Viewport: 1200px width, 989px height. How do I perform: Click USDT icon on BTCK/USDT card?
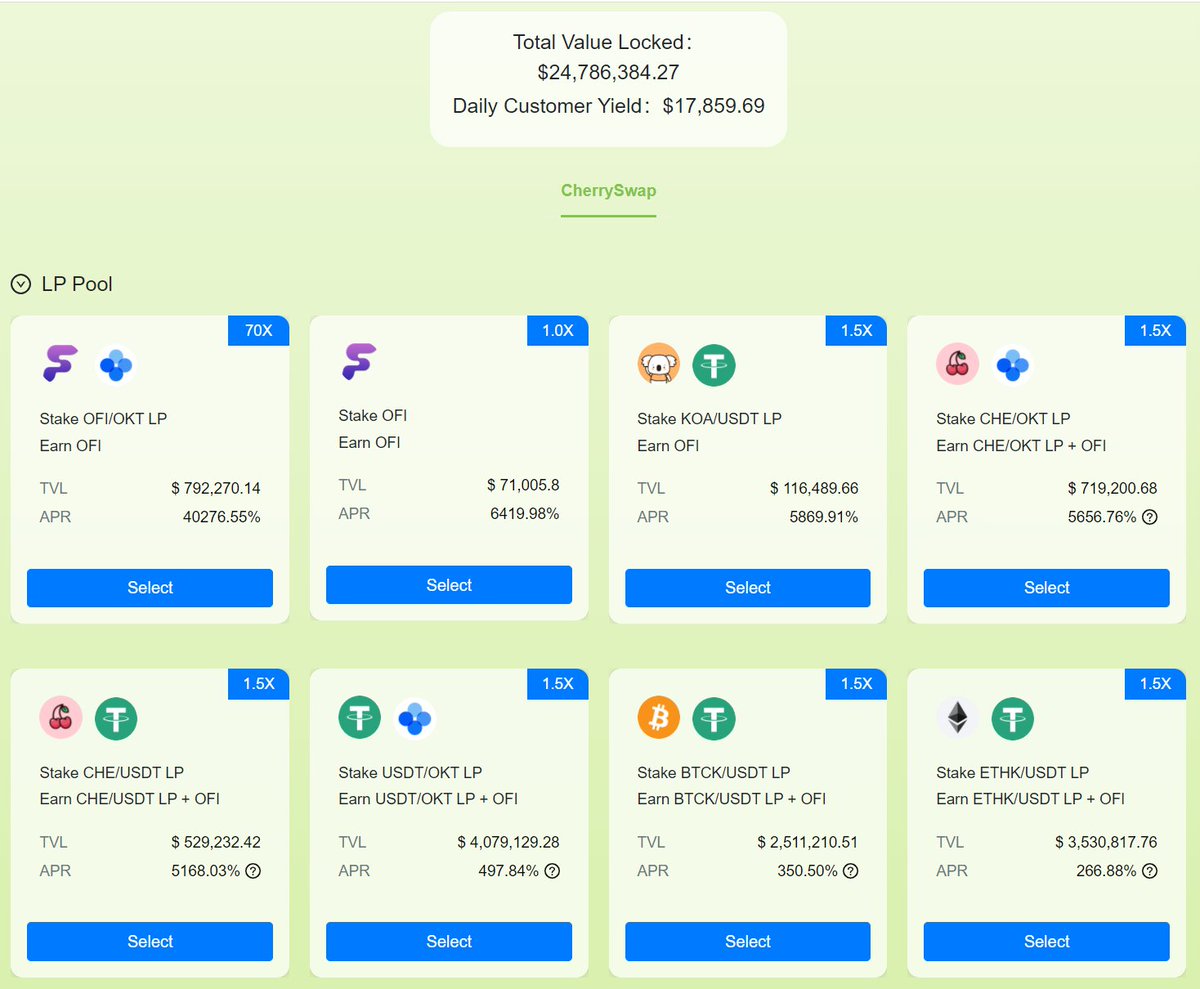coord(714,718)
